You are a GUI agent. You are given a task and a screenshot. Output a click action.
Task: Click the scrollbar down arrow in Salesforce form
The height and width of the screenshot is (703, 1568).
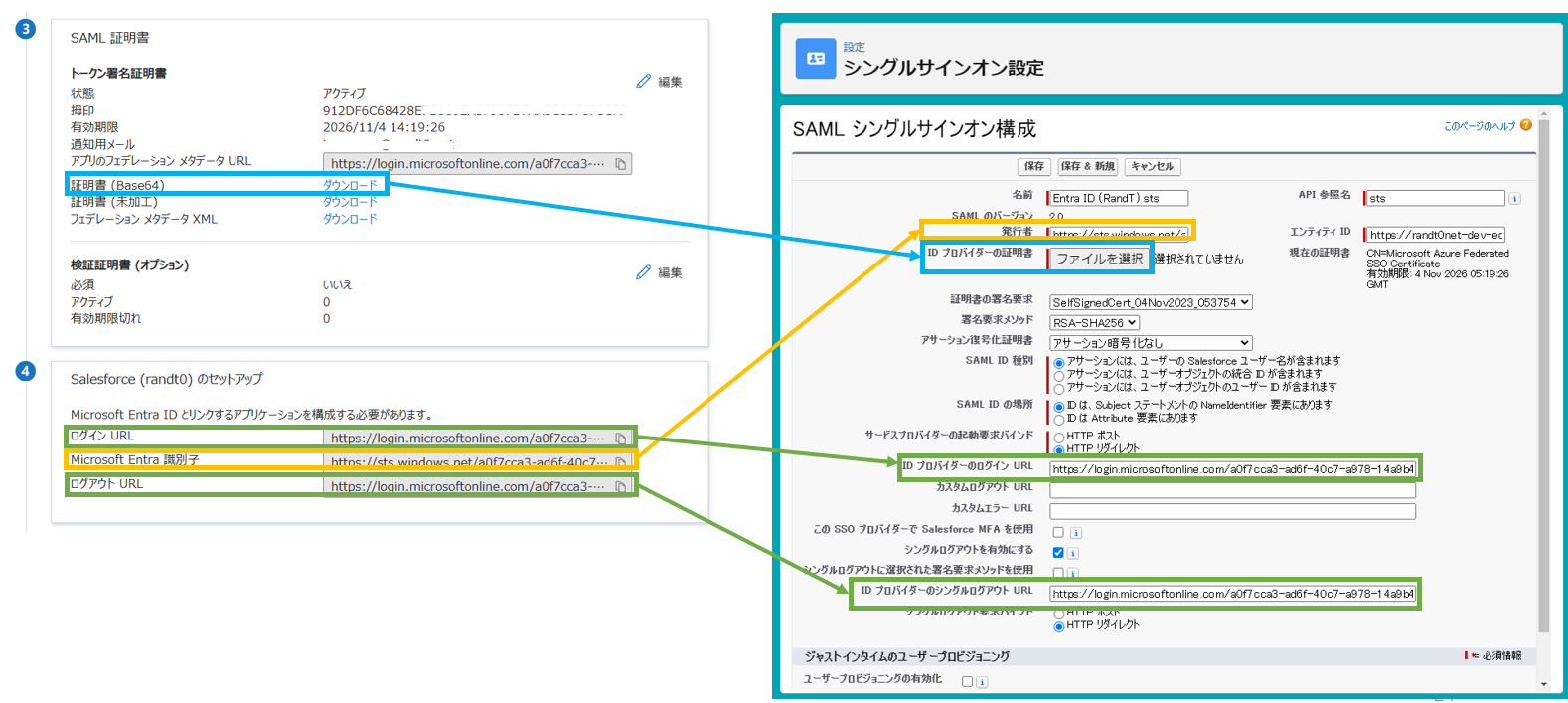click(1543, 684)
